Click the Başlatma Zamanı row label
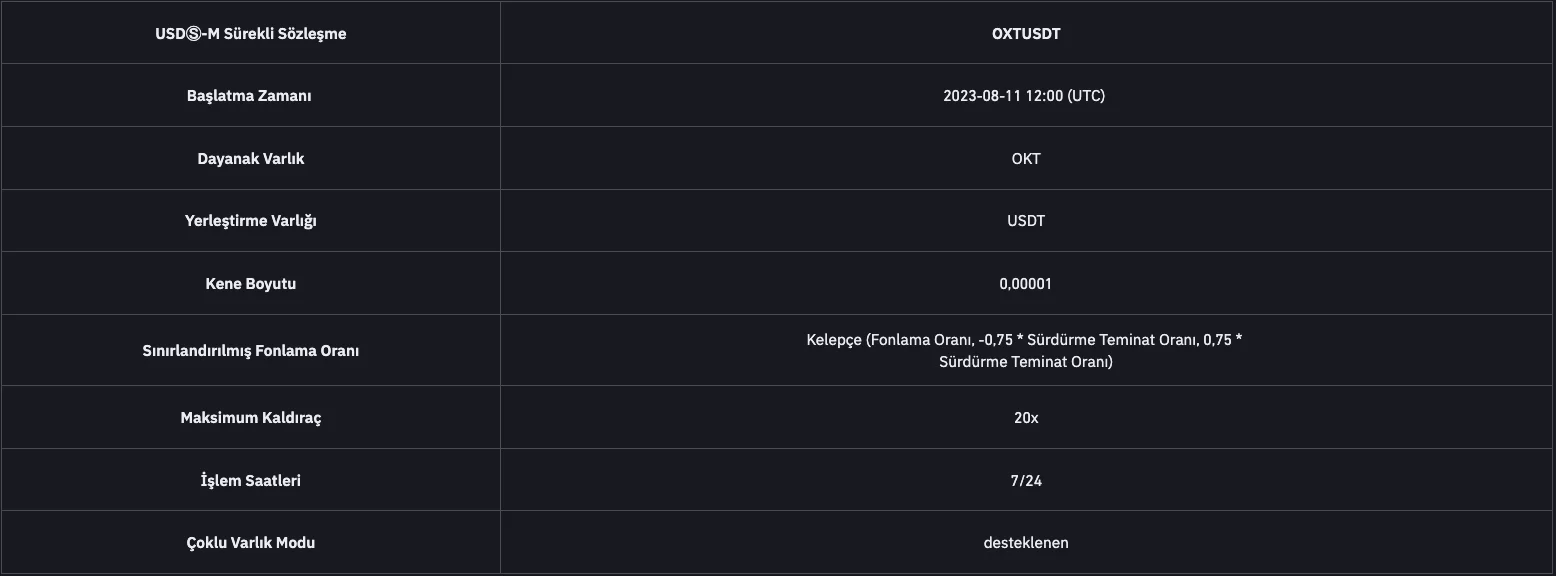 [x=249, y=96]
